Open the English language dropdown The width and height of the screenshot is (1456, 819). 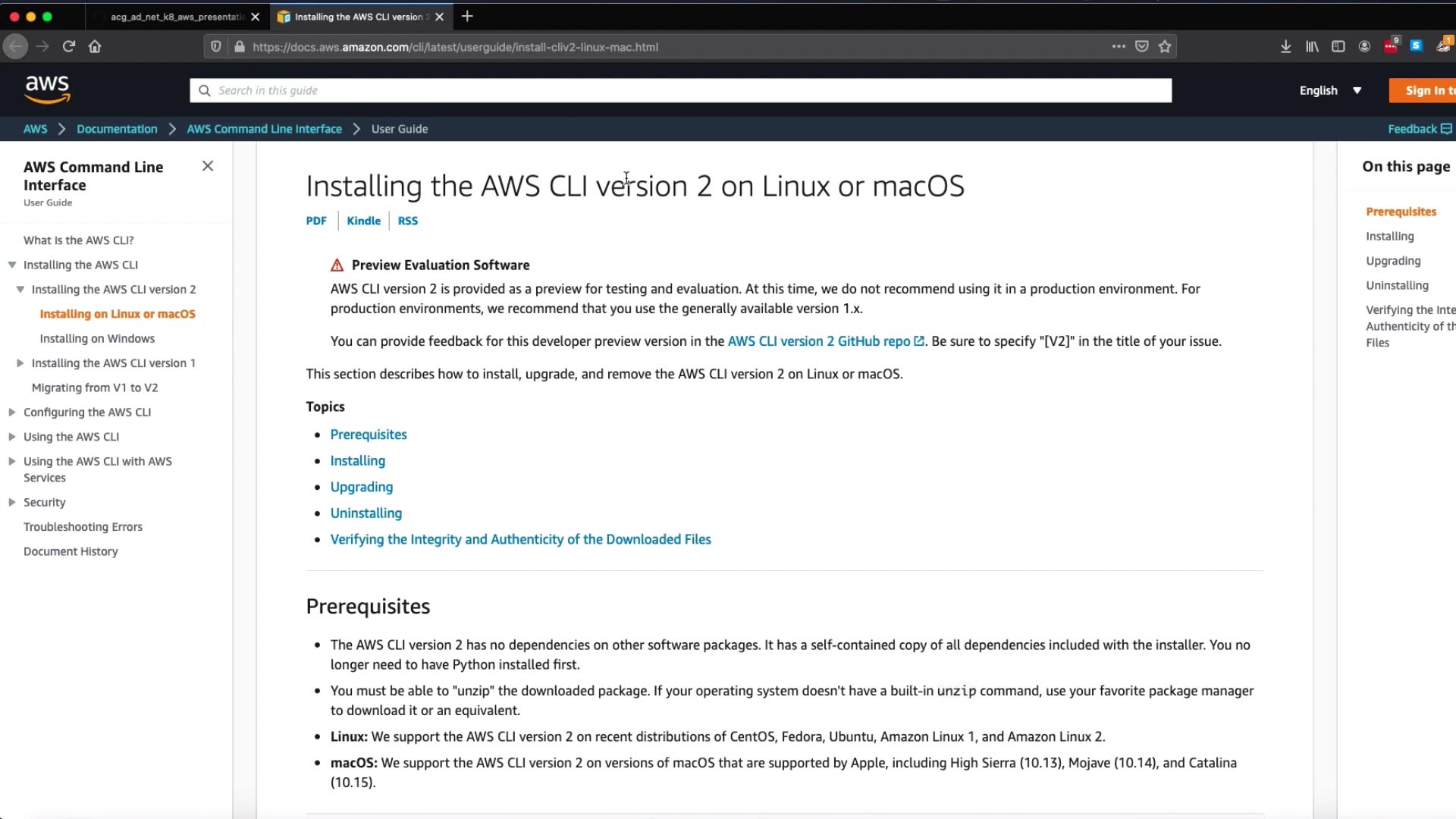(x=1330, y=90)
